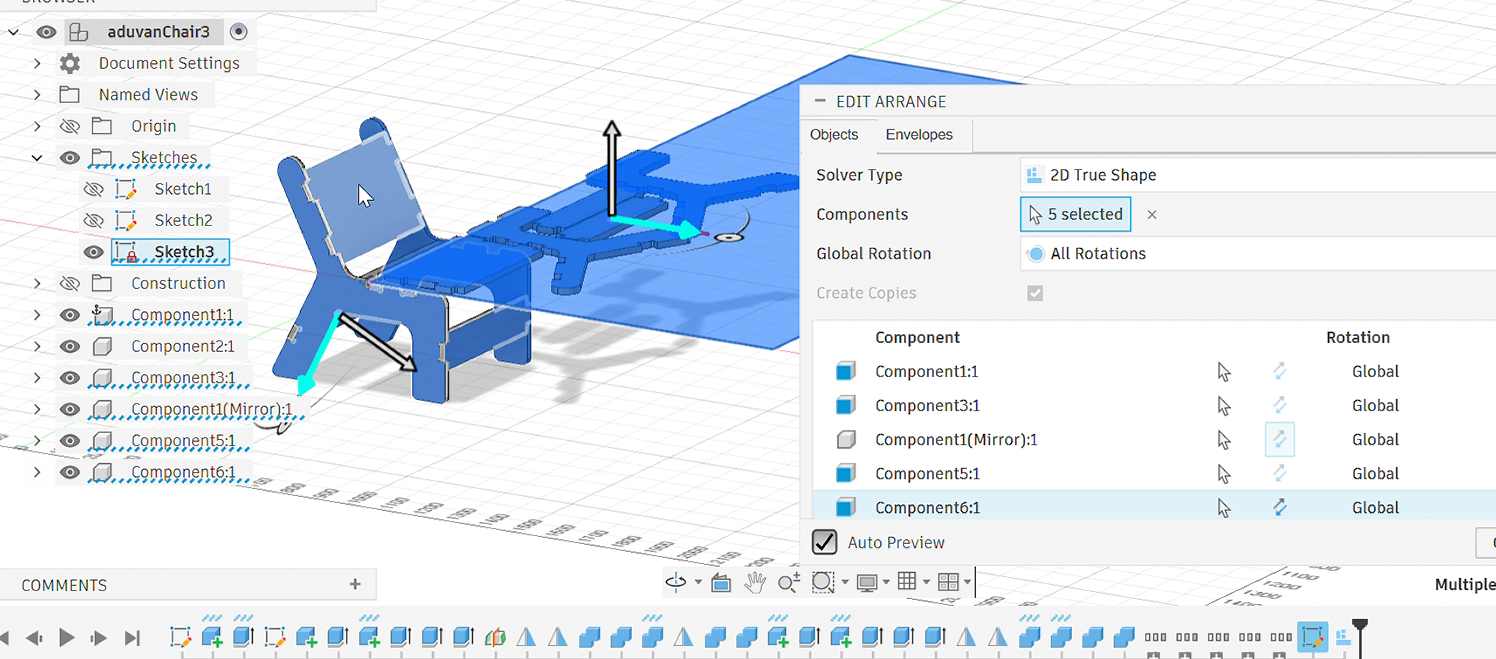The height and width of the screenshot is (659, 1496).
Task: Open Display Settings monitor icon
Action: pos(866,582)
